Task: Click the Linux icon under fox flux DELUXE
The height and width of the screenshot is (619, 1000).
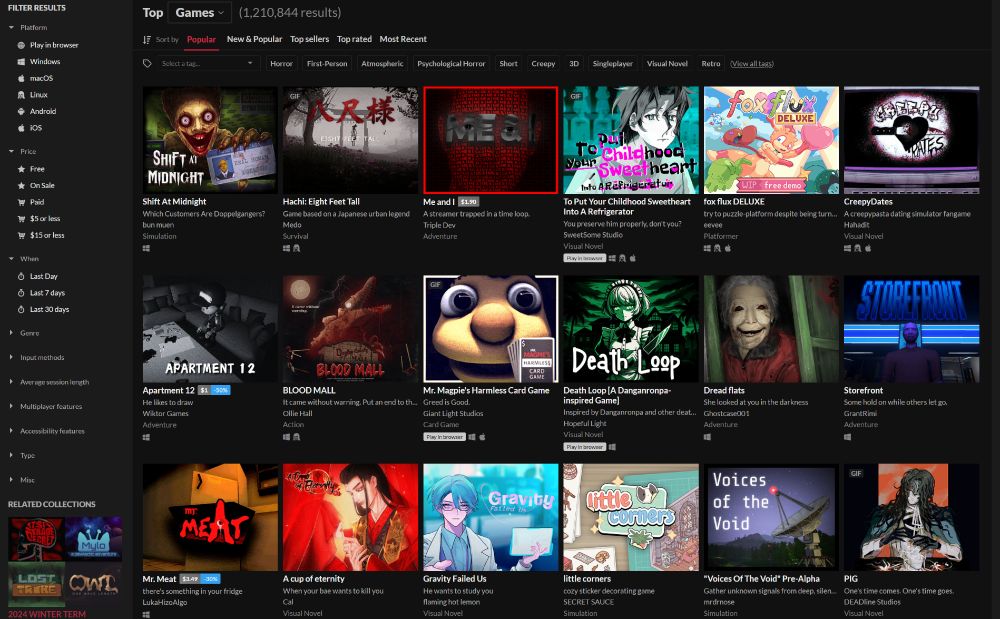Action: pos(717,248)
